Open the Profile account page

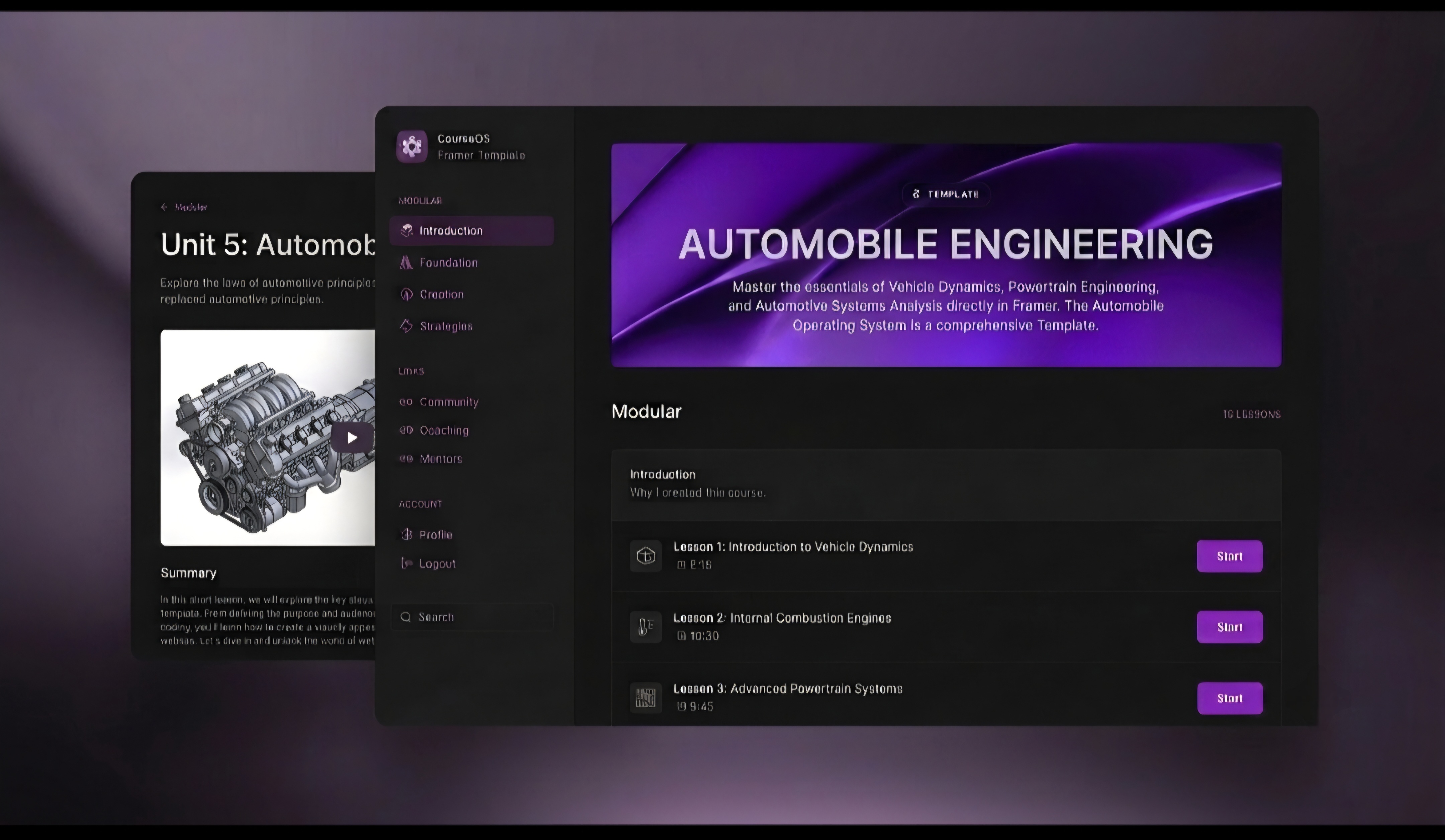tap(436, 534)
